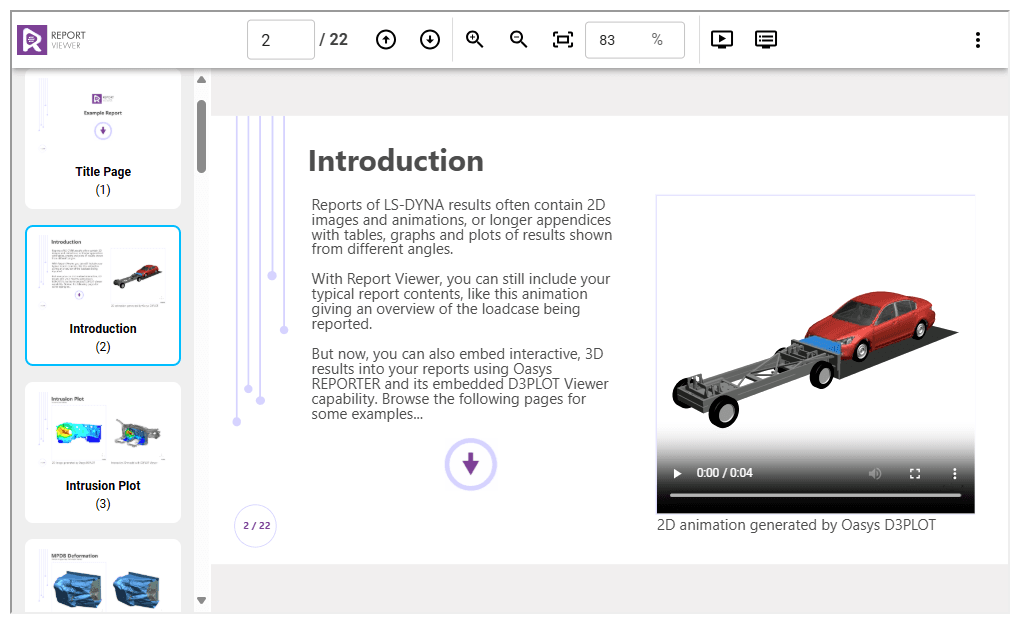Zoom out of the report
The height and width of the screenshot is (632, 1017).
tap(518, 40)
